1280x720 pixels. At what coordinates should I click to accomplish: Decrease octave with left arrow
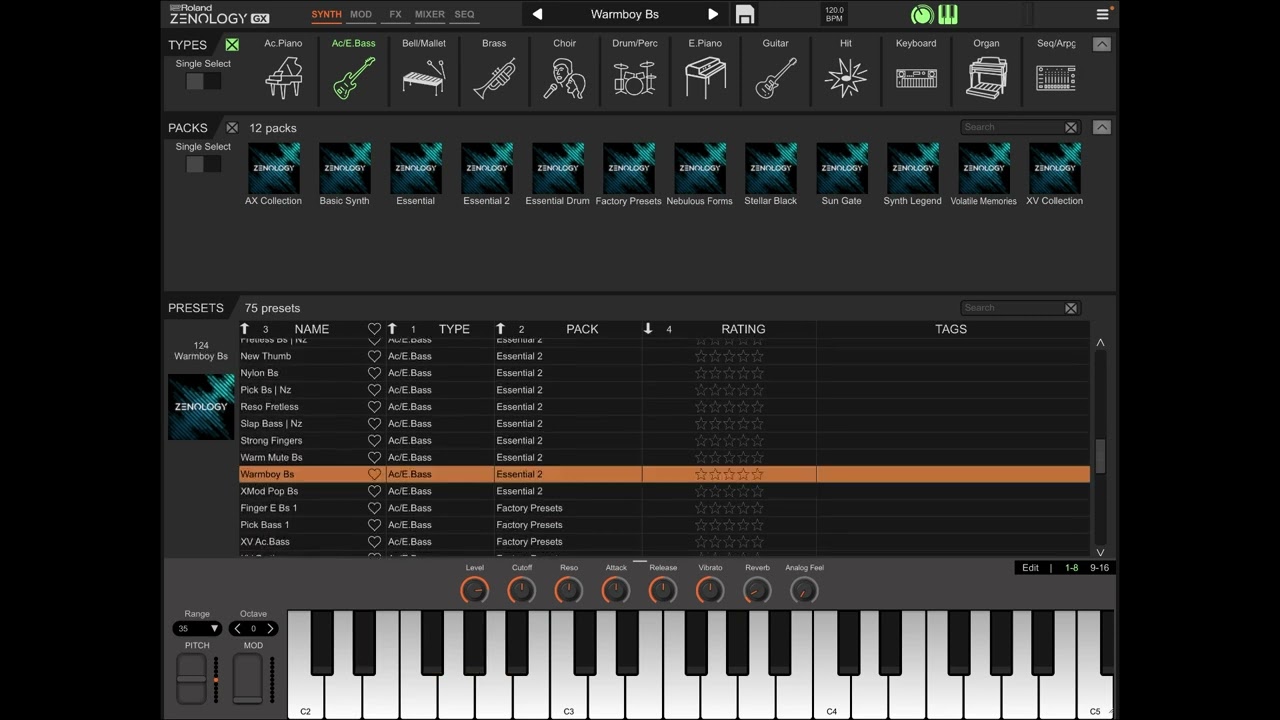point(238,629)
